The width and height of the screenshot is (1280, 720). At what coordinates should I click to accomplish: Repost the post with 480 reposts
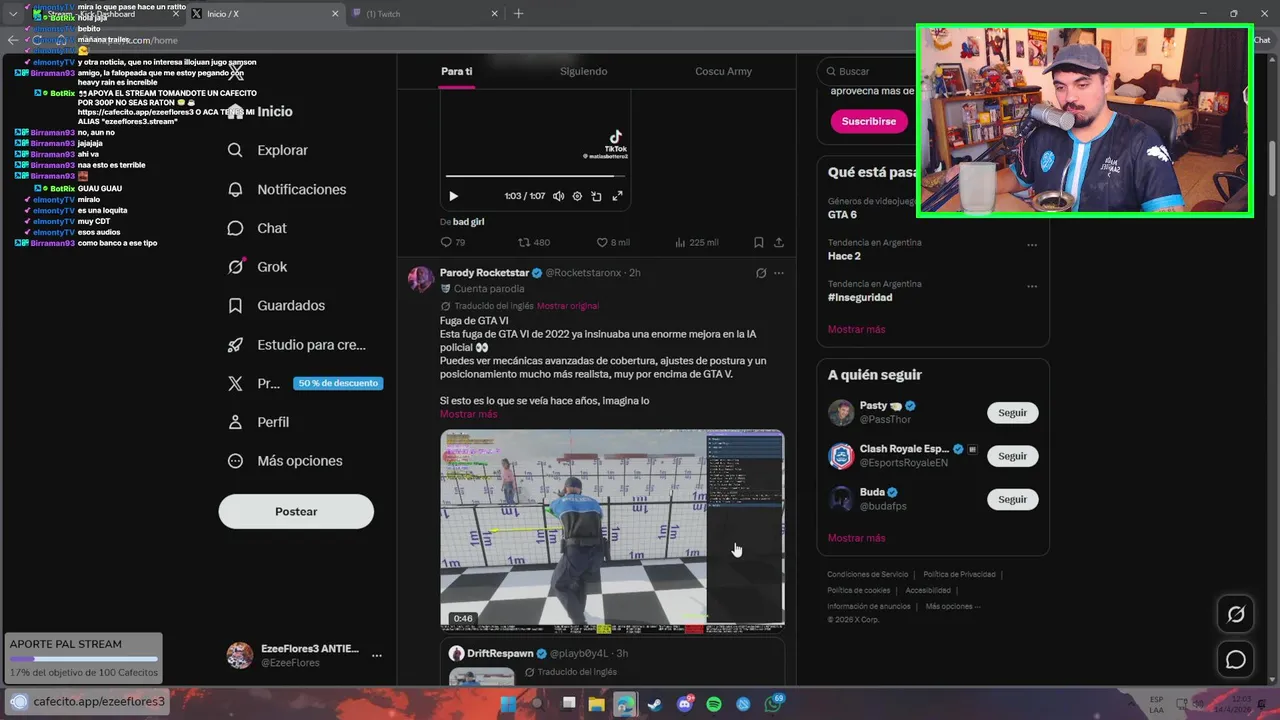534,242
